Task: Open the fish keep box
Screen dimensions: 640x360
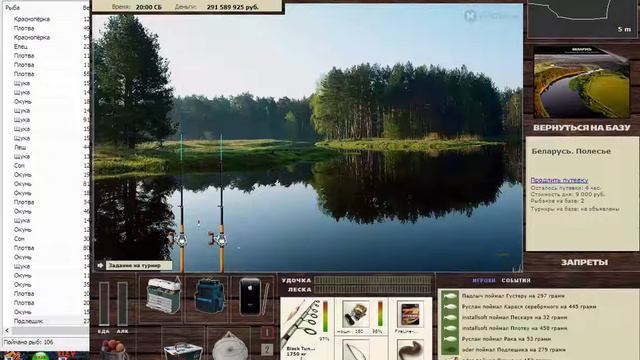Action: [x=183, y=351]
